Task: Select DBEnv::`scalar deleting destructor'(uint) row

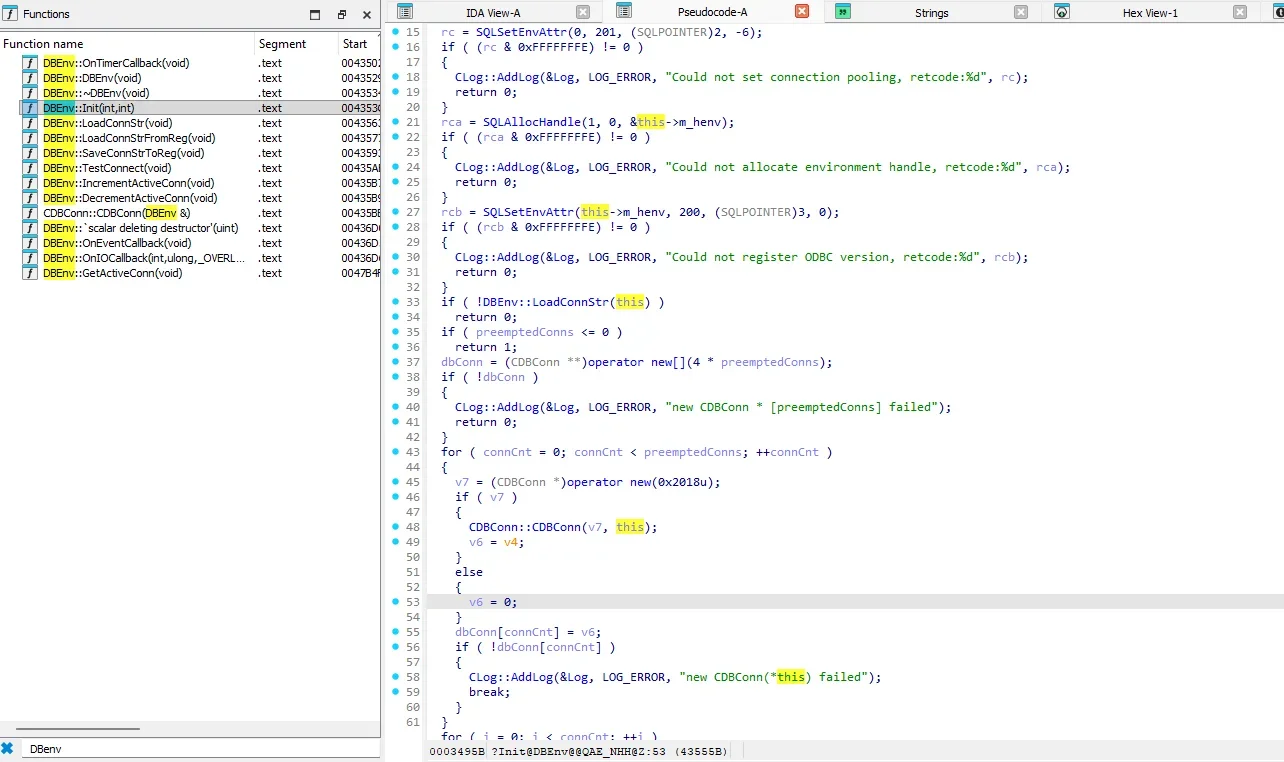Action: [190, 228]
